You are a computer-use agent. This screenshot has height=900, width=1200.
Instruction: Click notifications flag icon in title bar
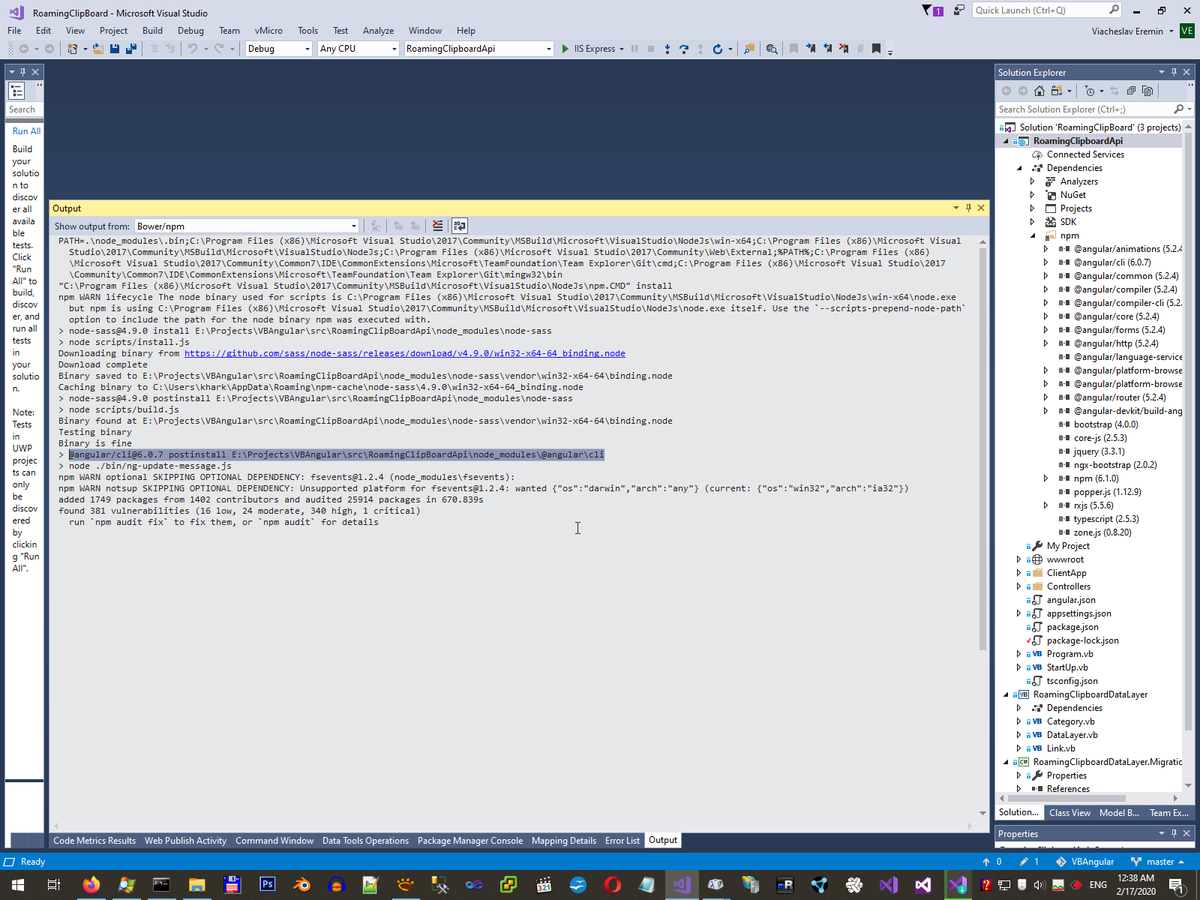coord(930,10)
